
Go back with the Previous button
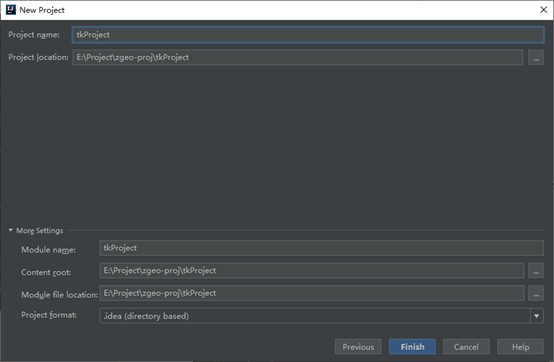(x=358, y=347)
